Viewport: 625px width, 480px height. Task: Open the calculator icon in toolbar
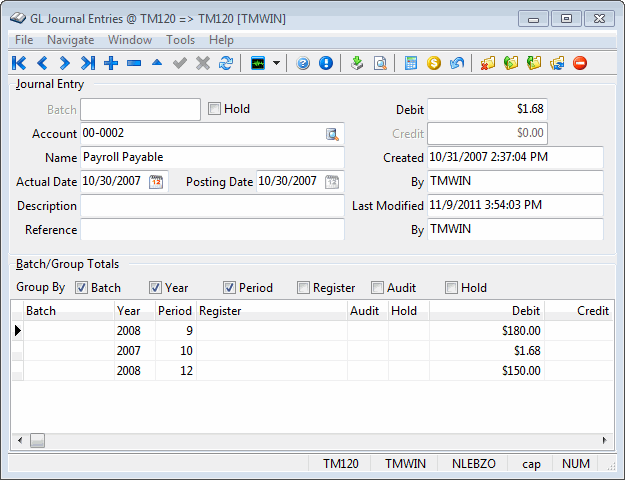pos(411,63)
